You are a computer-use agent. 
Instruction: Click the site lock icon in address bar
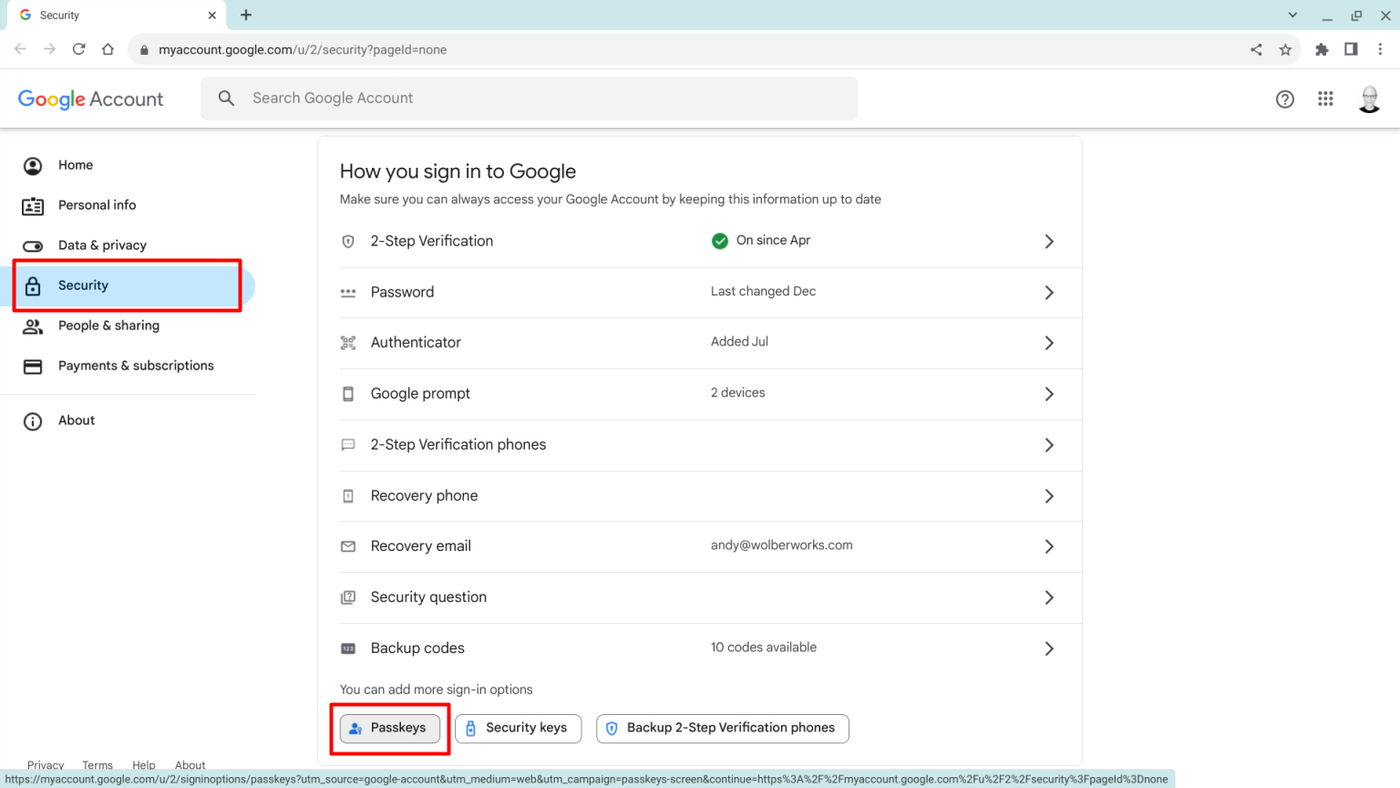coord(144,50)
